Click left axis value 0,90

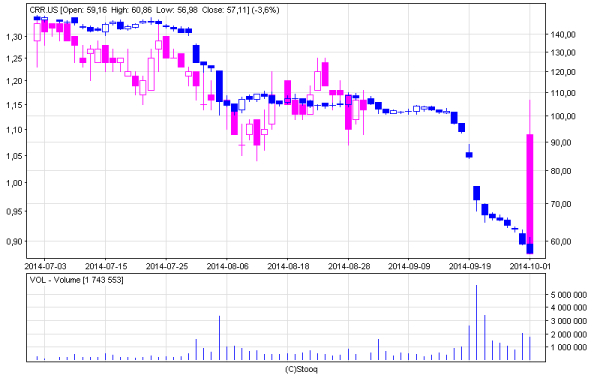tap(14, 241)
